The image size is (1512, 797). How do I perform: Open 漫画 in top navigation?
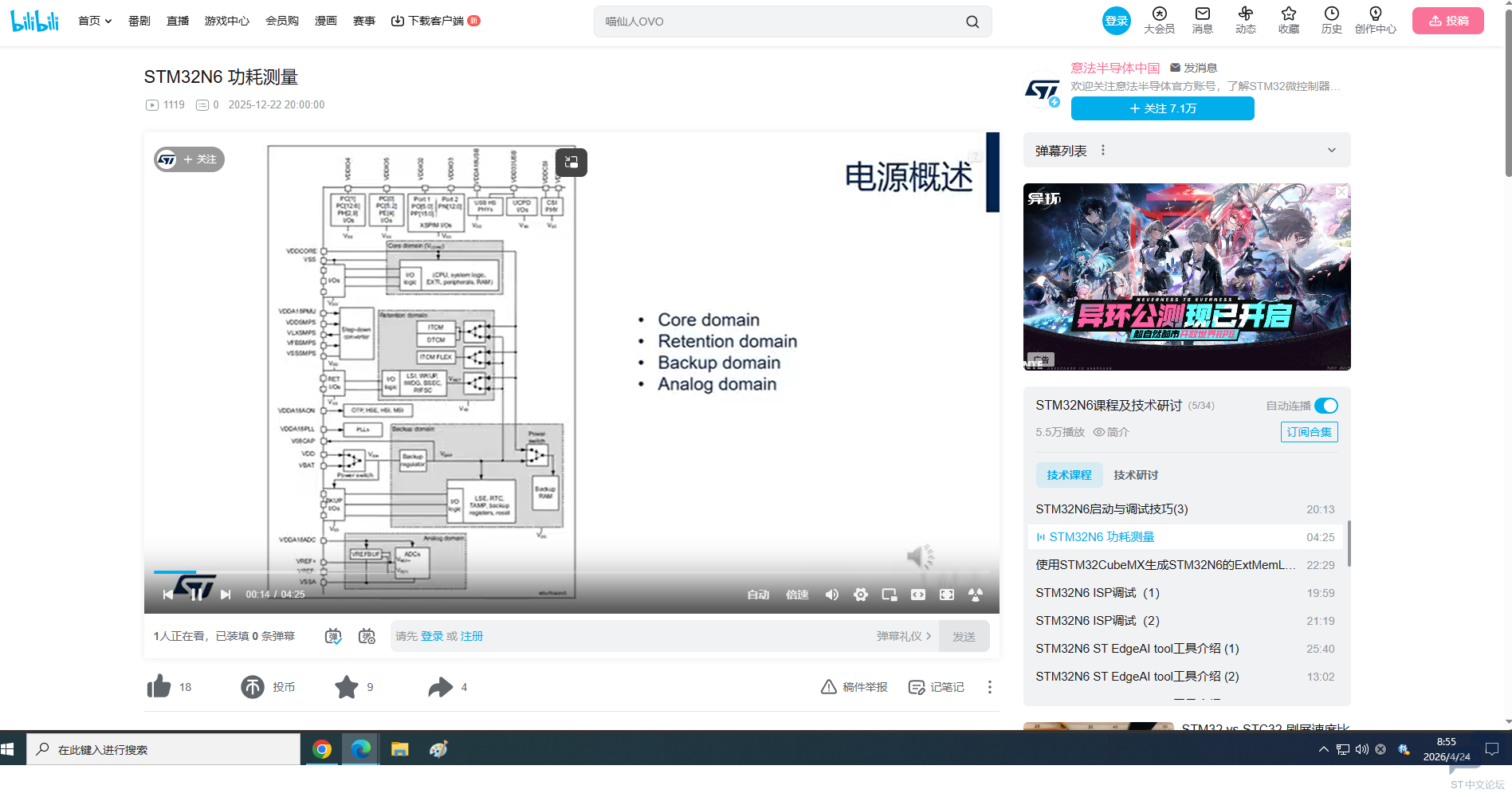pyautogui.click(x=326, y=21)
